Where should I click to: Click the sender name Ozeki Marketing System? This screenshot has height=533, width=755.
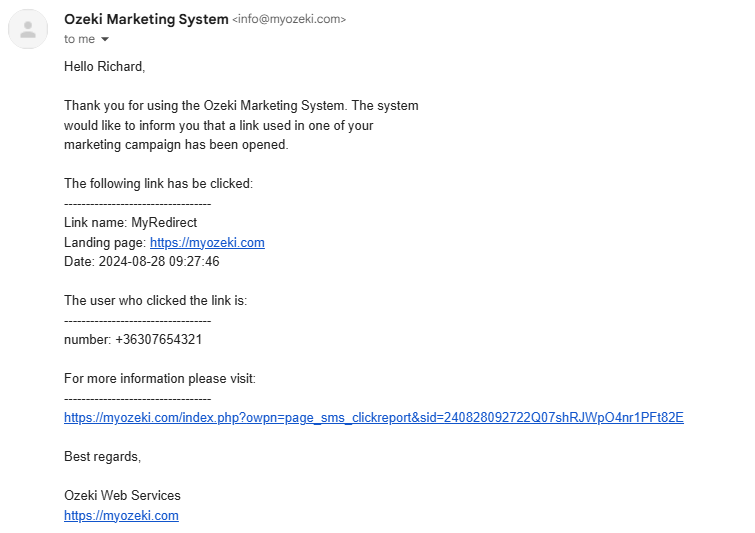point(146,19)
